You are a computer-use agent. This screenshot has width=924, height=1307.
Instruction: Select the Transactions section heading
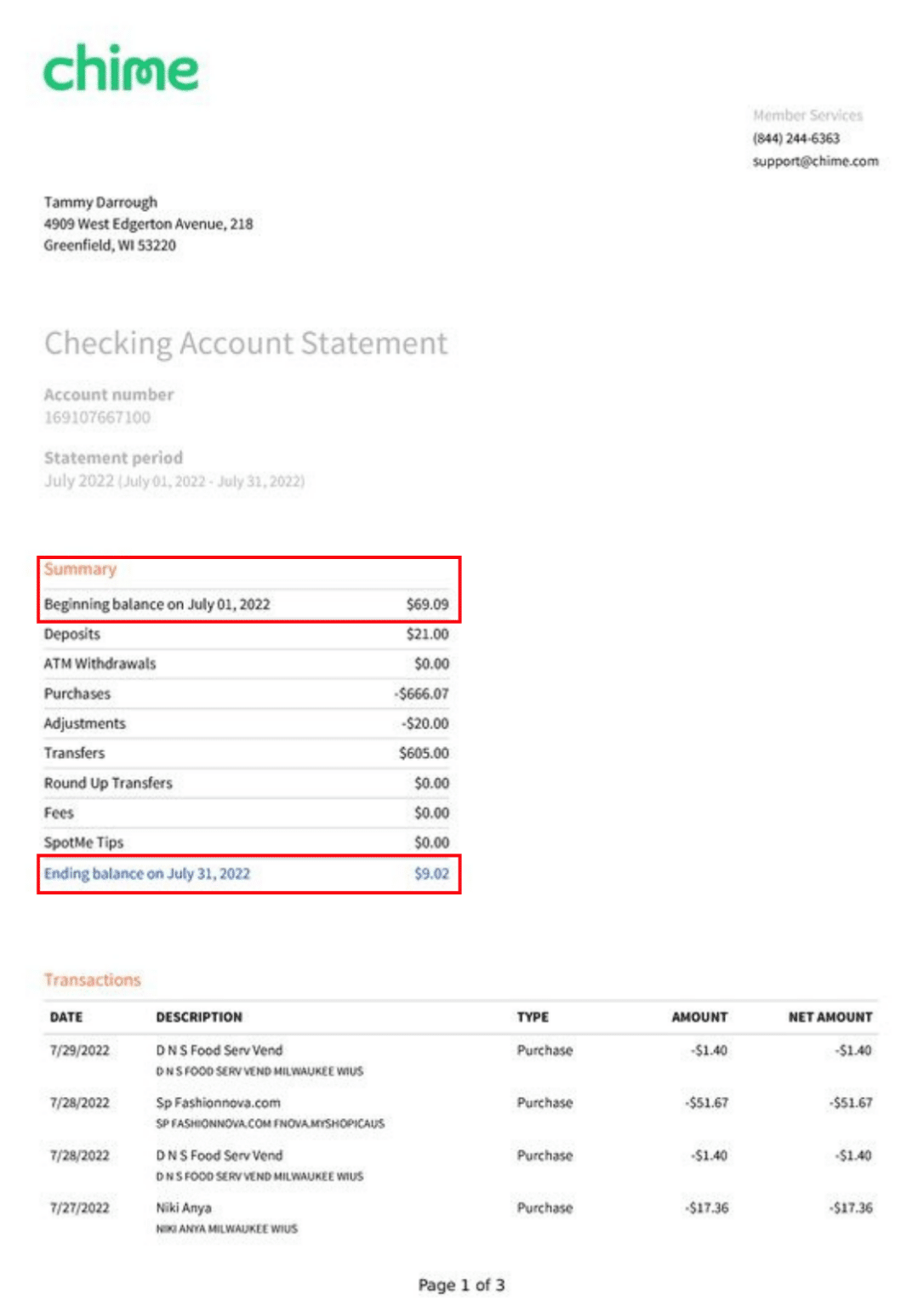pos(93,979)
